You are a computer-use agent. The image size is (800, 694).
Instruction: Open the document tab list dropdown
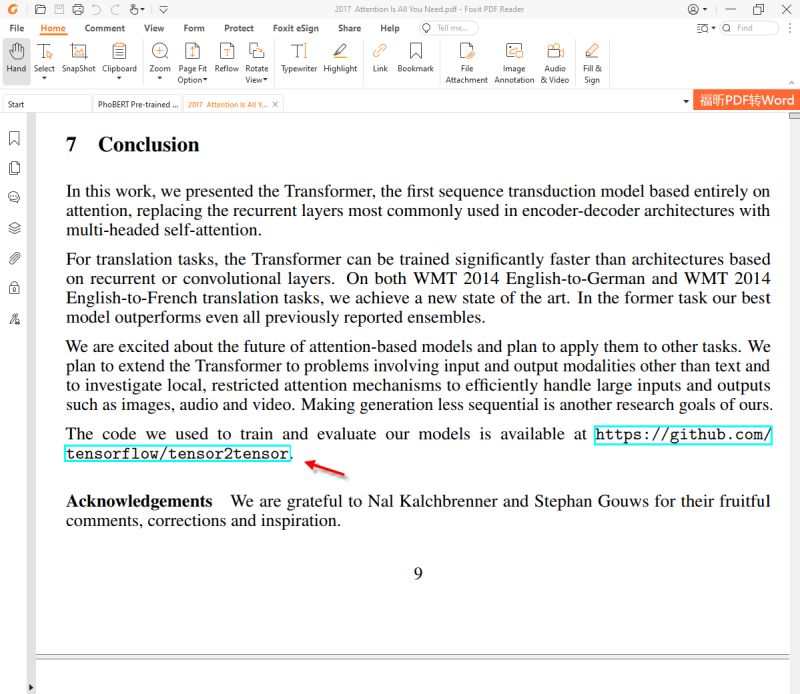click(686, 102)
